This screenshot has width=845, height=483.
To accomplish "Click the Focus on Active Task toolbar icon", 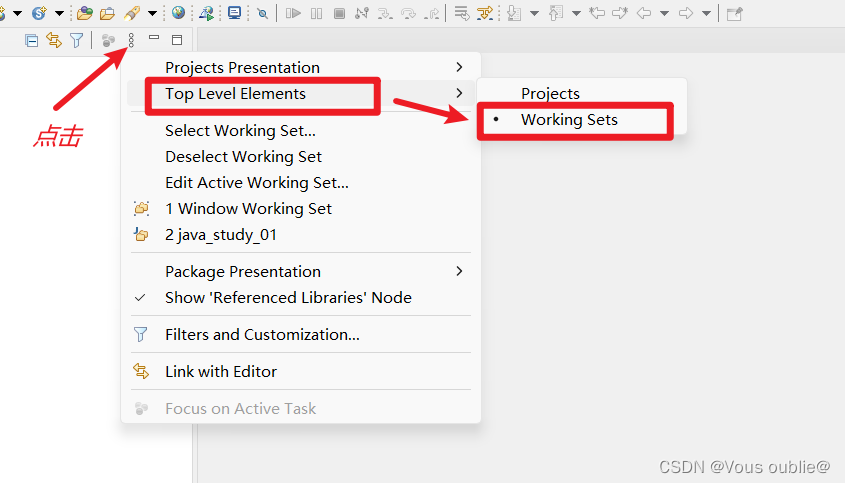I will point(108,40).
